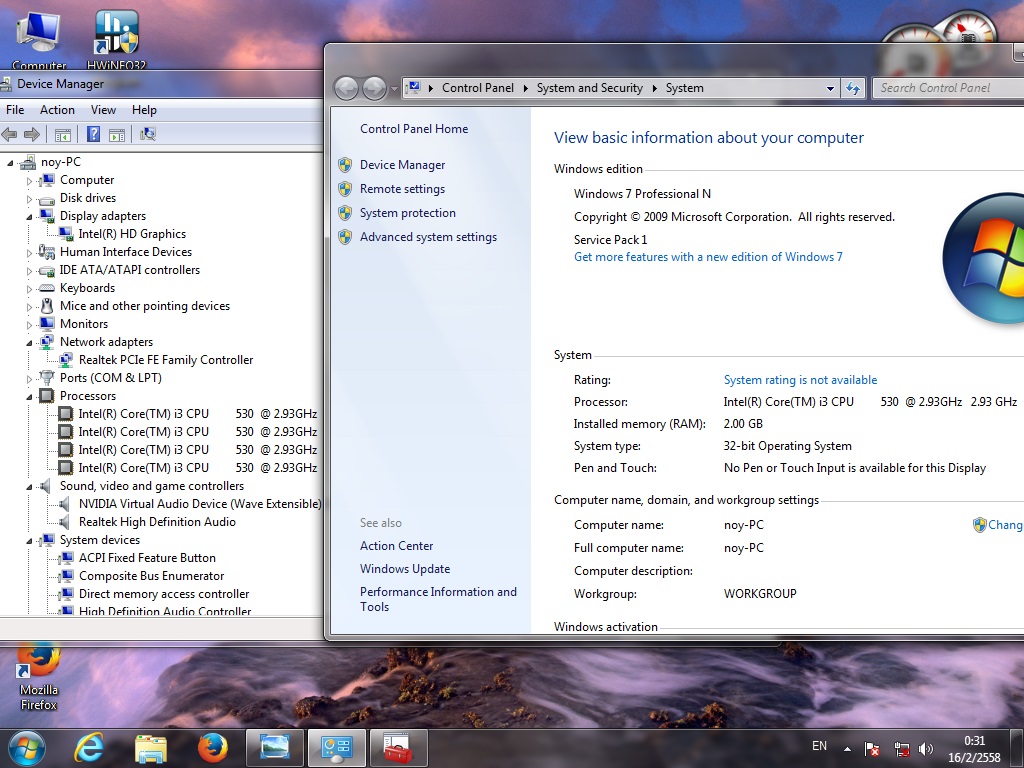Collapse the Display adapters node
The width and height of the screenshot is (1024, 768).
pos(29,216)
